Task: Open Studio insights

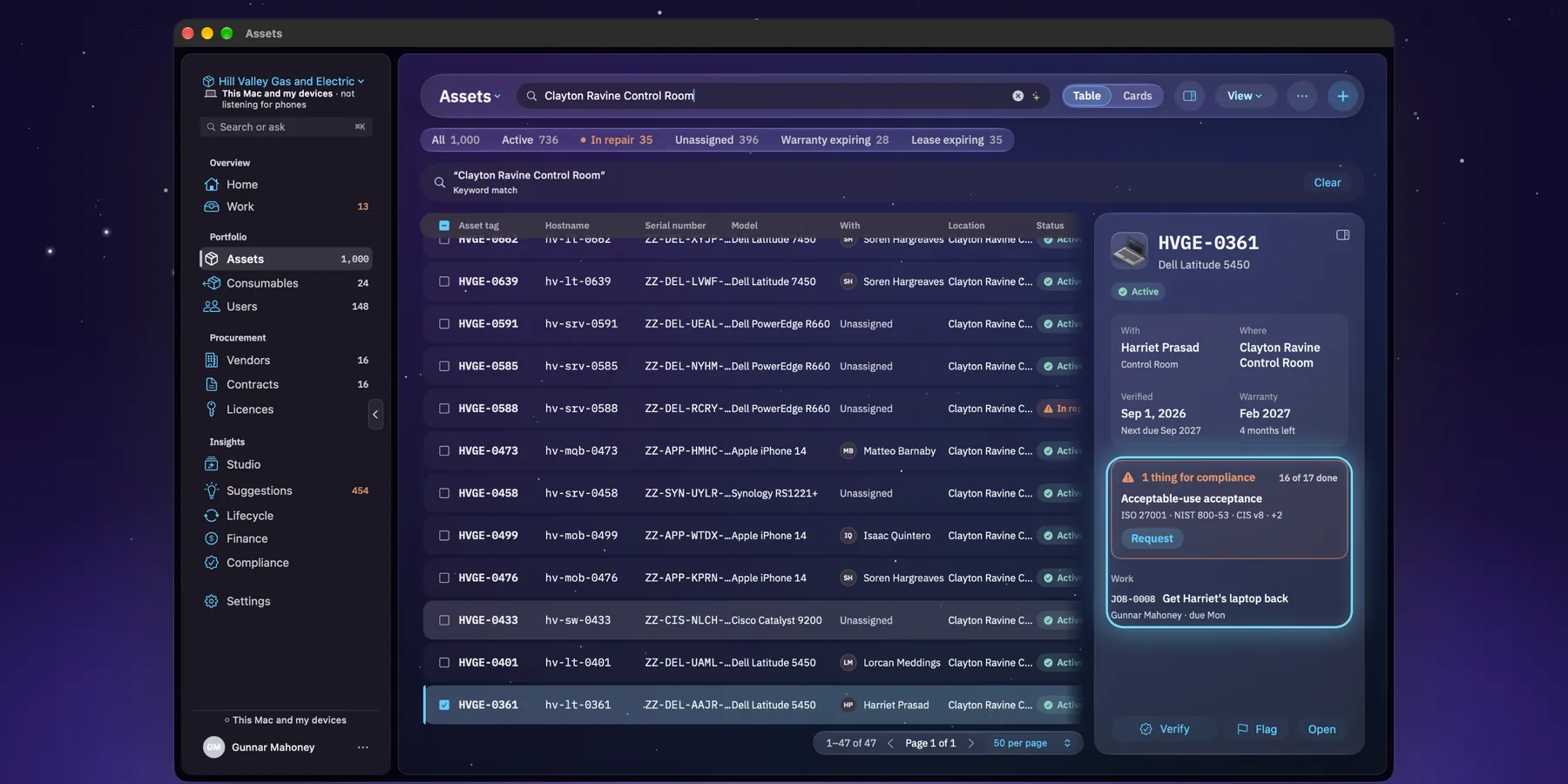Action: [x=287, y=464]
